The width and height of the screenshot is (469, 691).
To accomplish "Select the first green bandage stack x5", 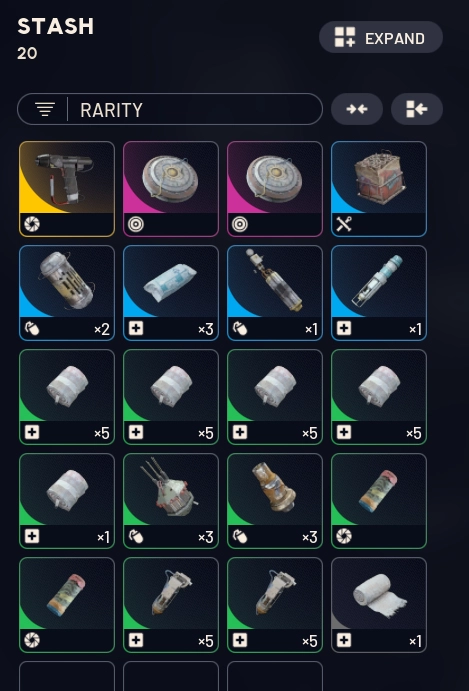I will (67, 397).
